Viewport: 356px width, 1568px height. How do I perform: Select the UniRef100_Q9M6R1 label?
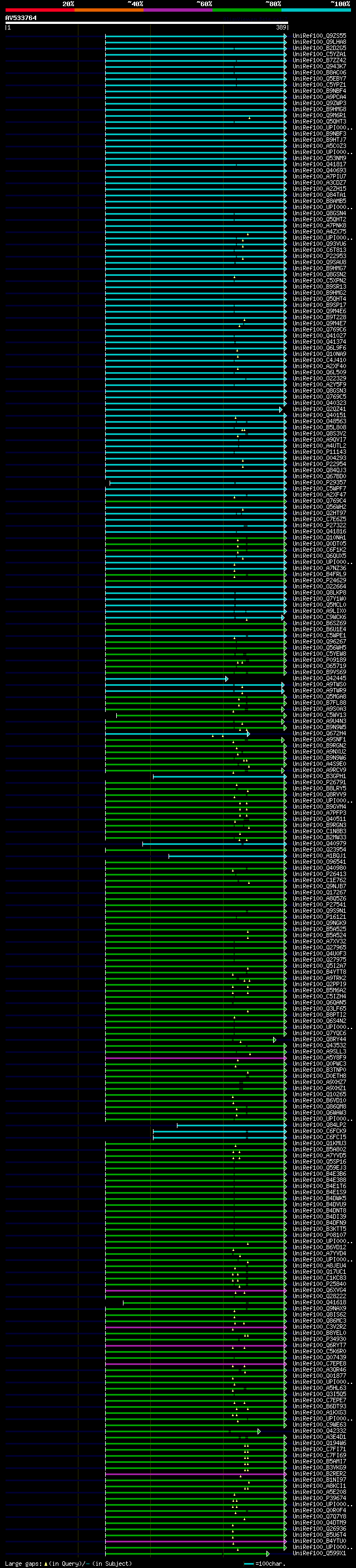pyautogui.click(x=319, y=116)
